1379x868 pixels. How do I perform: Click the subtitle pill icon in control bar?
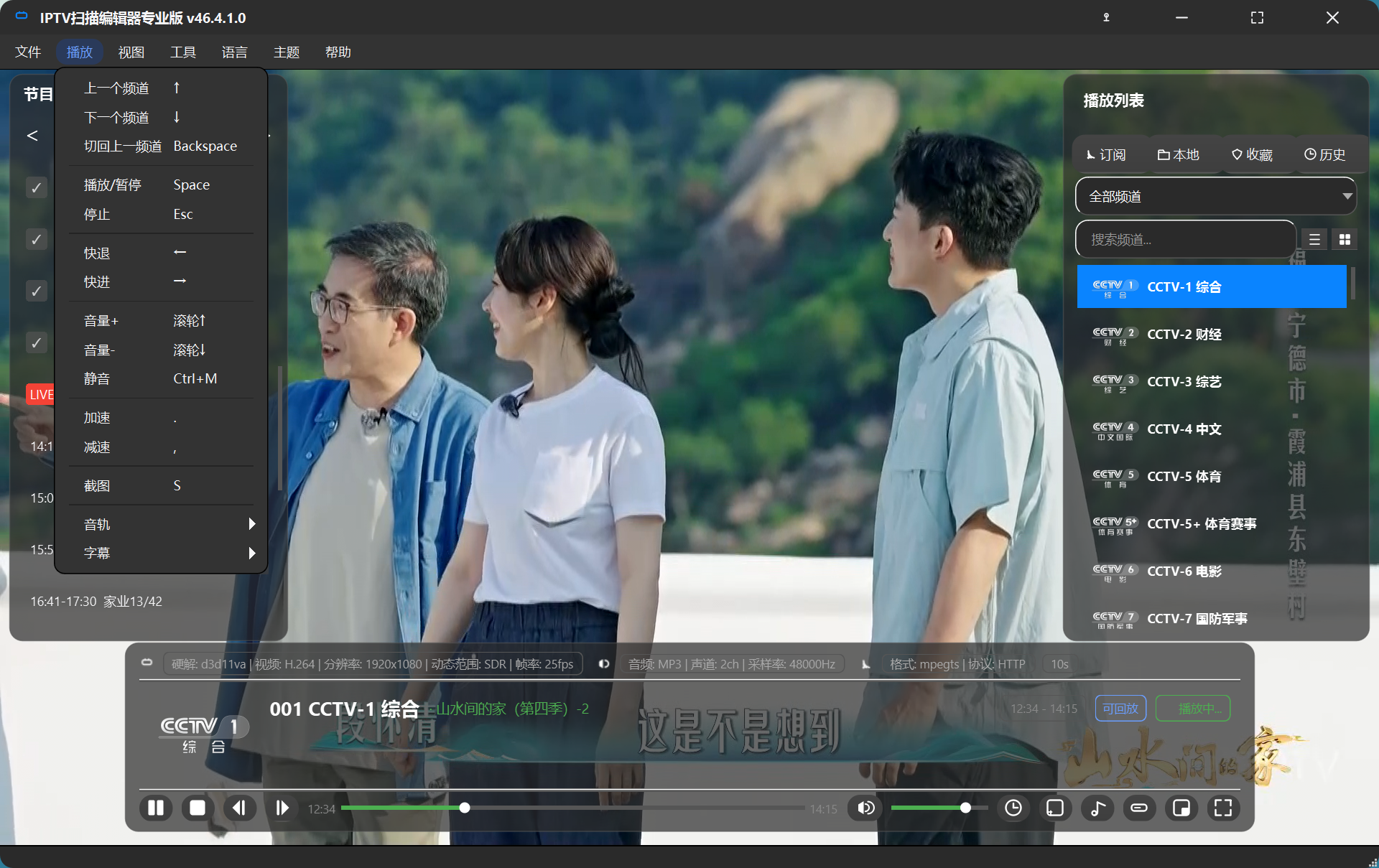tap(1139, 808)
